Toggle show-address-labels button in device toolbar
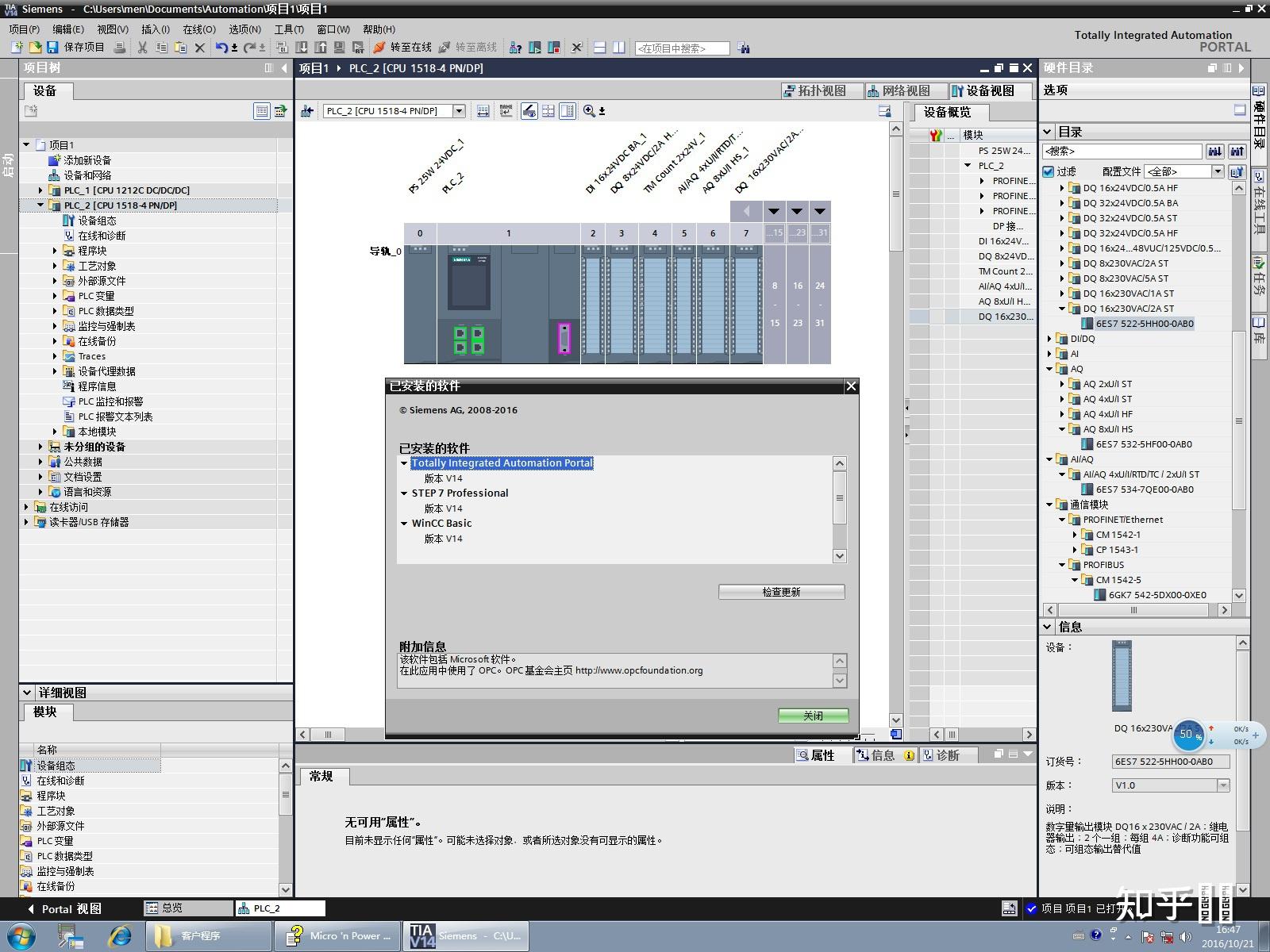Image resolution: width=1270 pixels, height=952 pixels. tap(483, 111)
